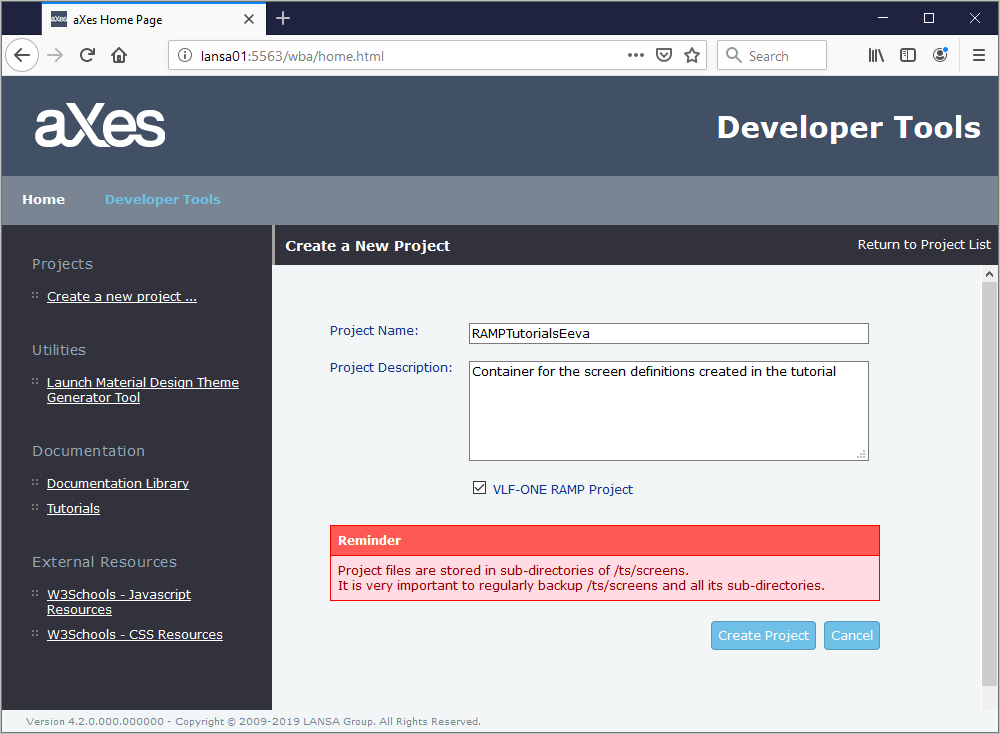The image size is (1000, 734).
Task: Click the aXes logo
Action: pyautogui.click(x=100, y=126)
